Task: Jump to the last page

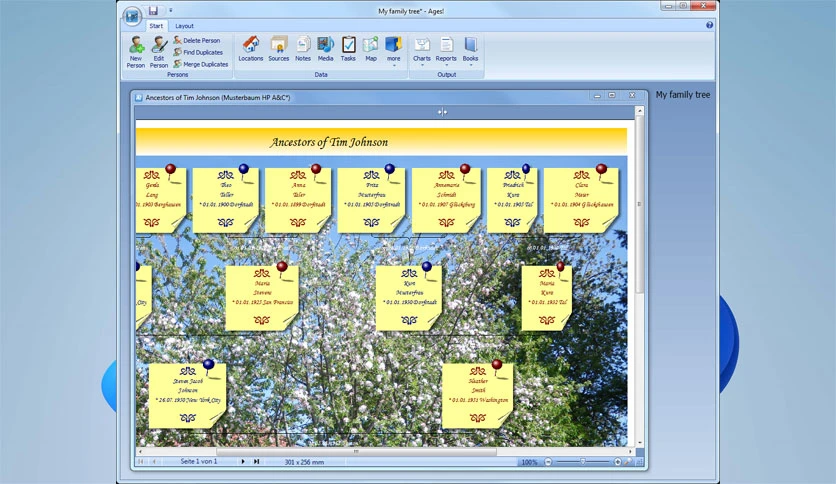Action: (256, 462)
